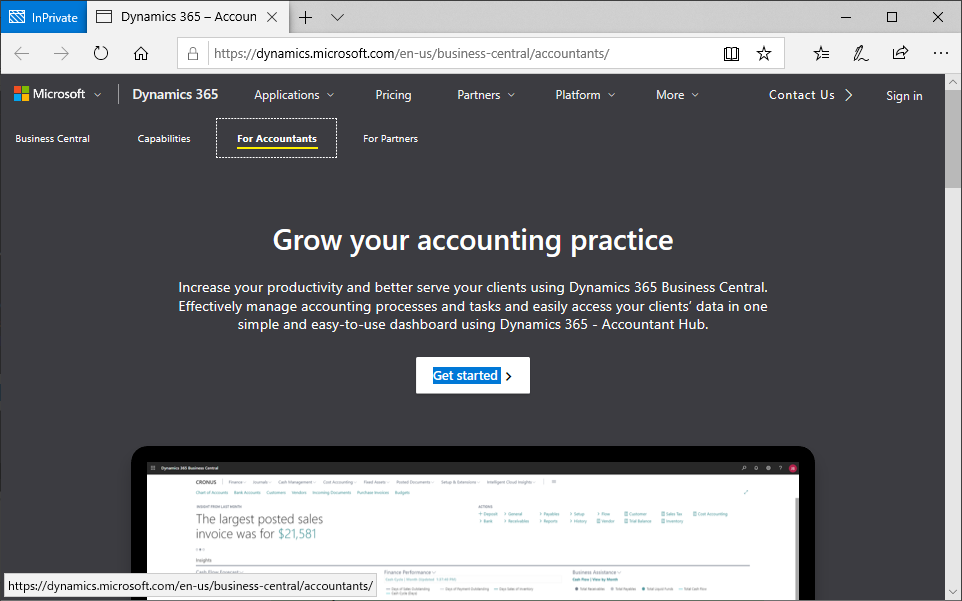Viewport: 962px width, 601px height.
Task: Close the Dynamics 365 tab
Action: [272, 17]
